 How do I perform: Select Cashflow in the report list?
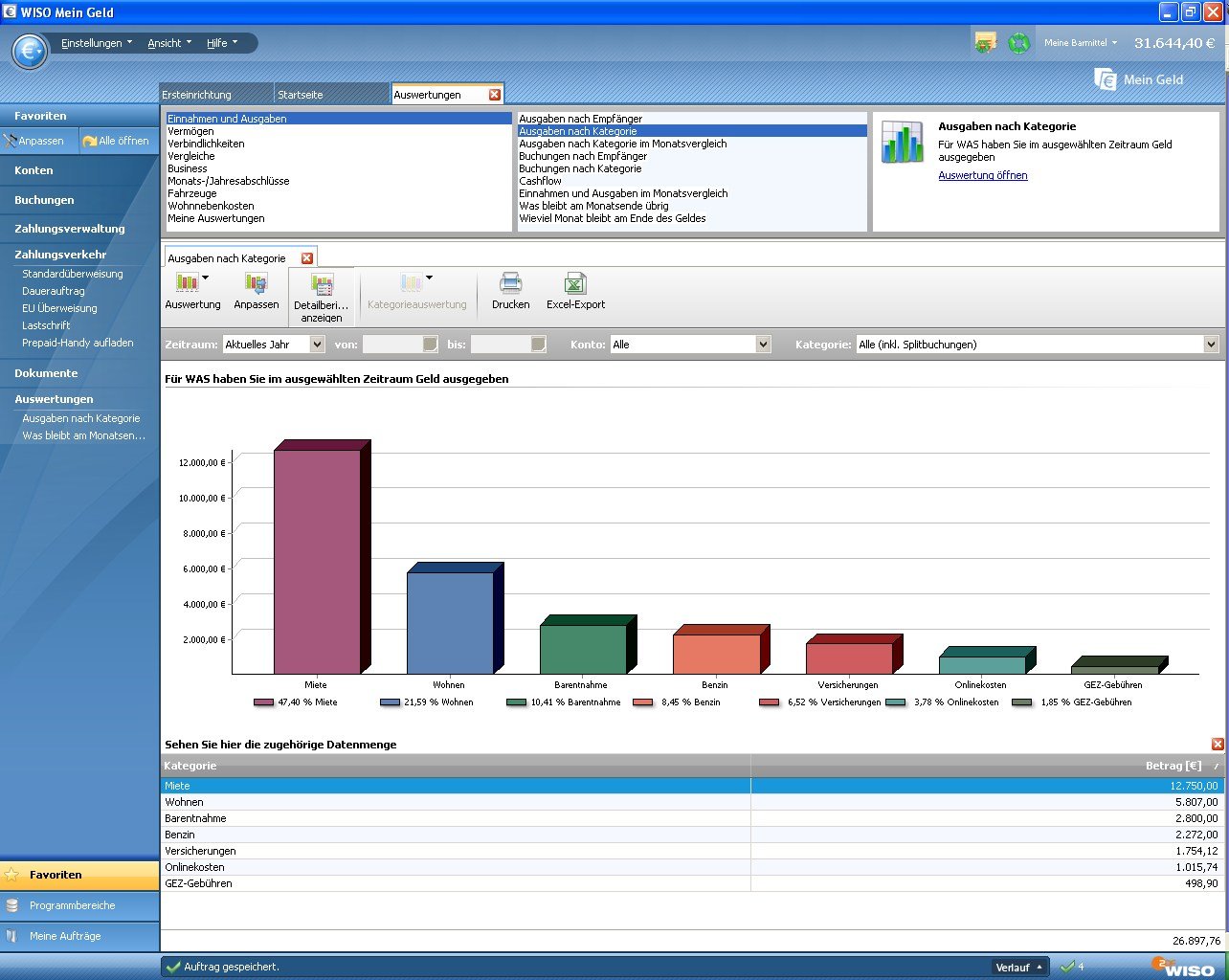click(x=540, y=181)
